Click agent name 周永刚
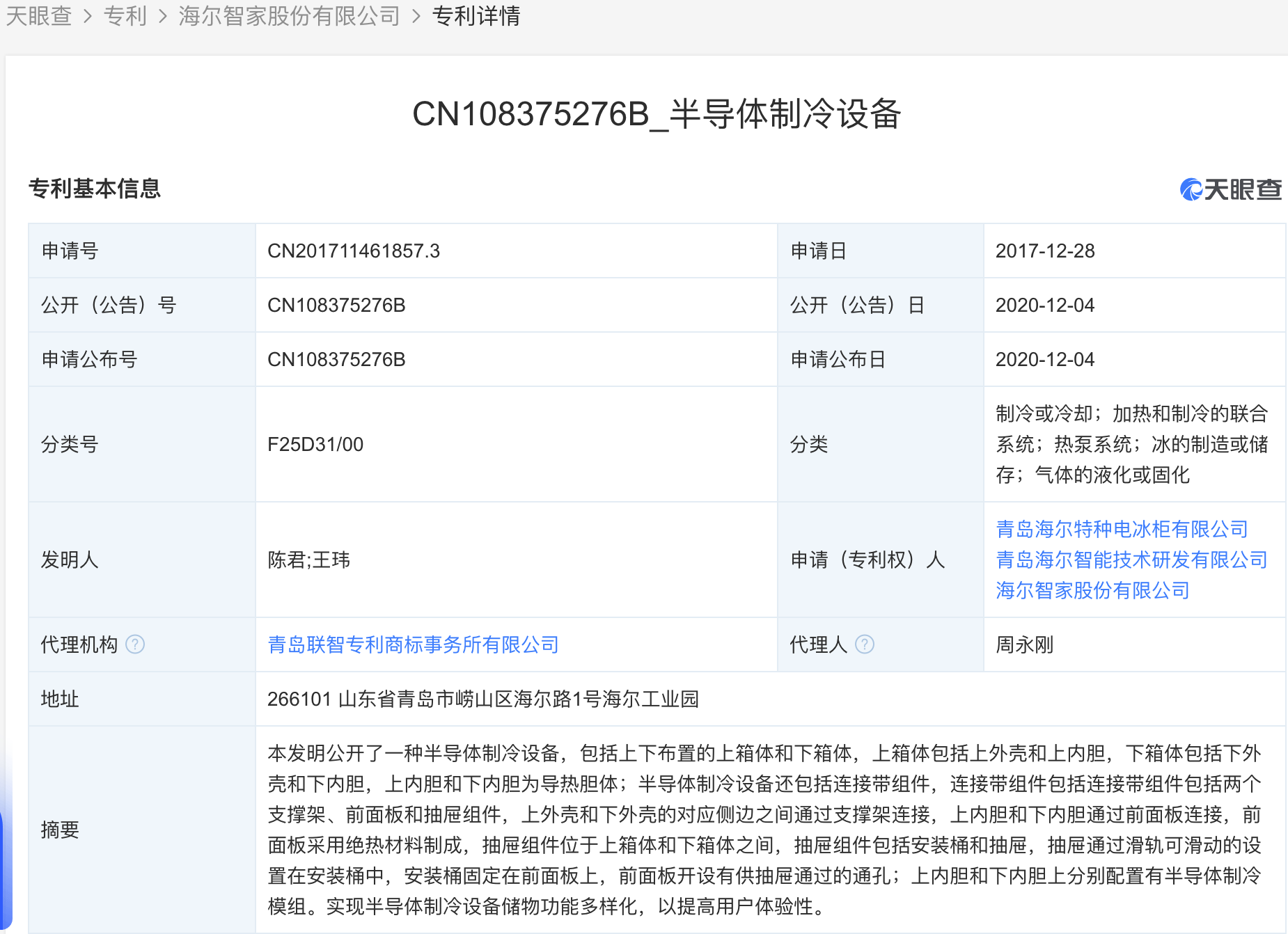This screenshot has width=1288, height=934. point(1025,644)
